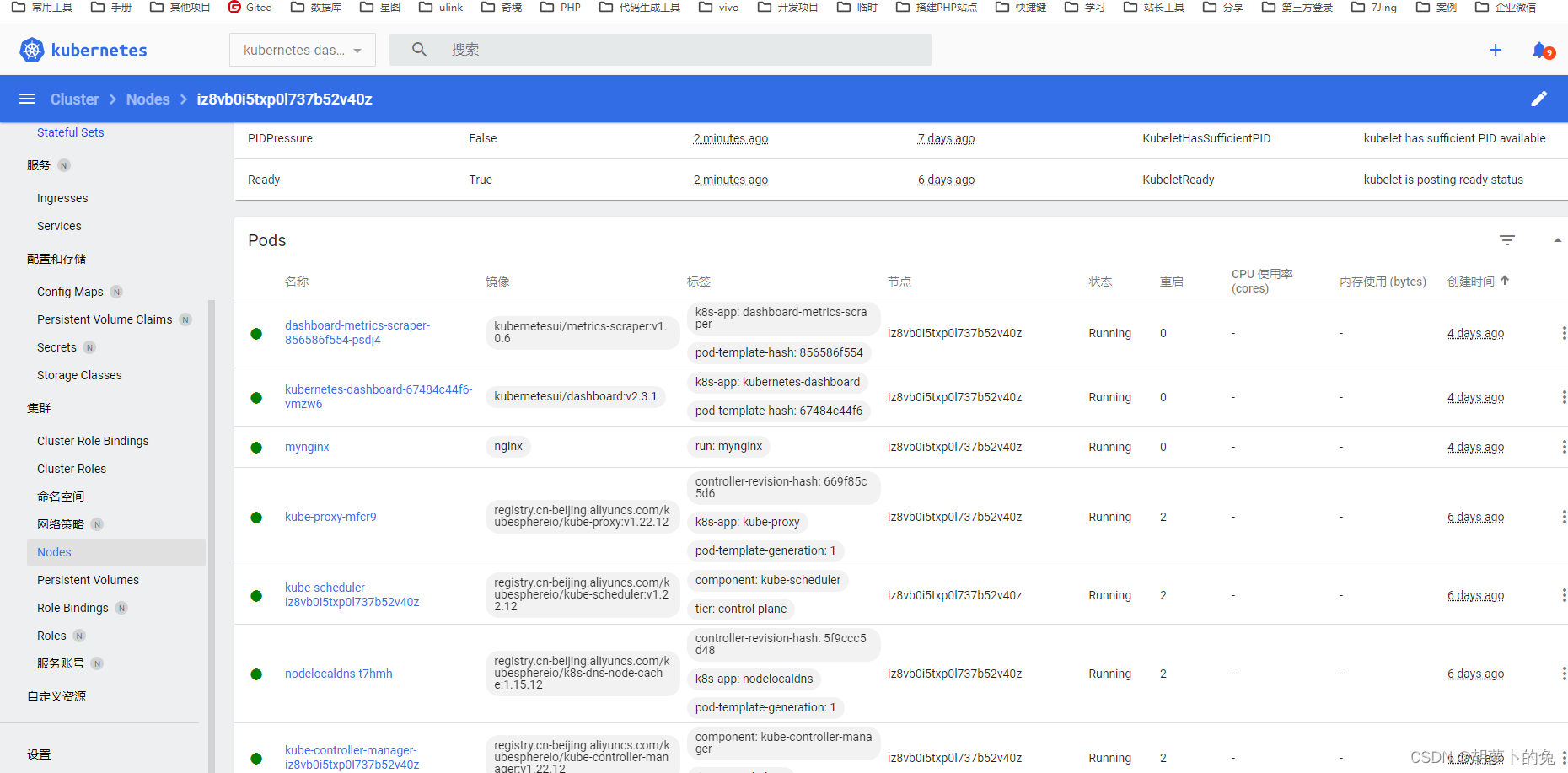This screenshot has width=1568, height=773.
Task: Click green status icon of nodelocaldns-t7hmh
Action: (x=256, y=674)
